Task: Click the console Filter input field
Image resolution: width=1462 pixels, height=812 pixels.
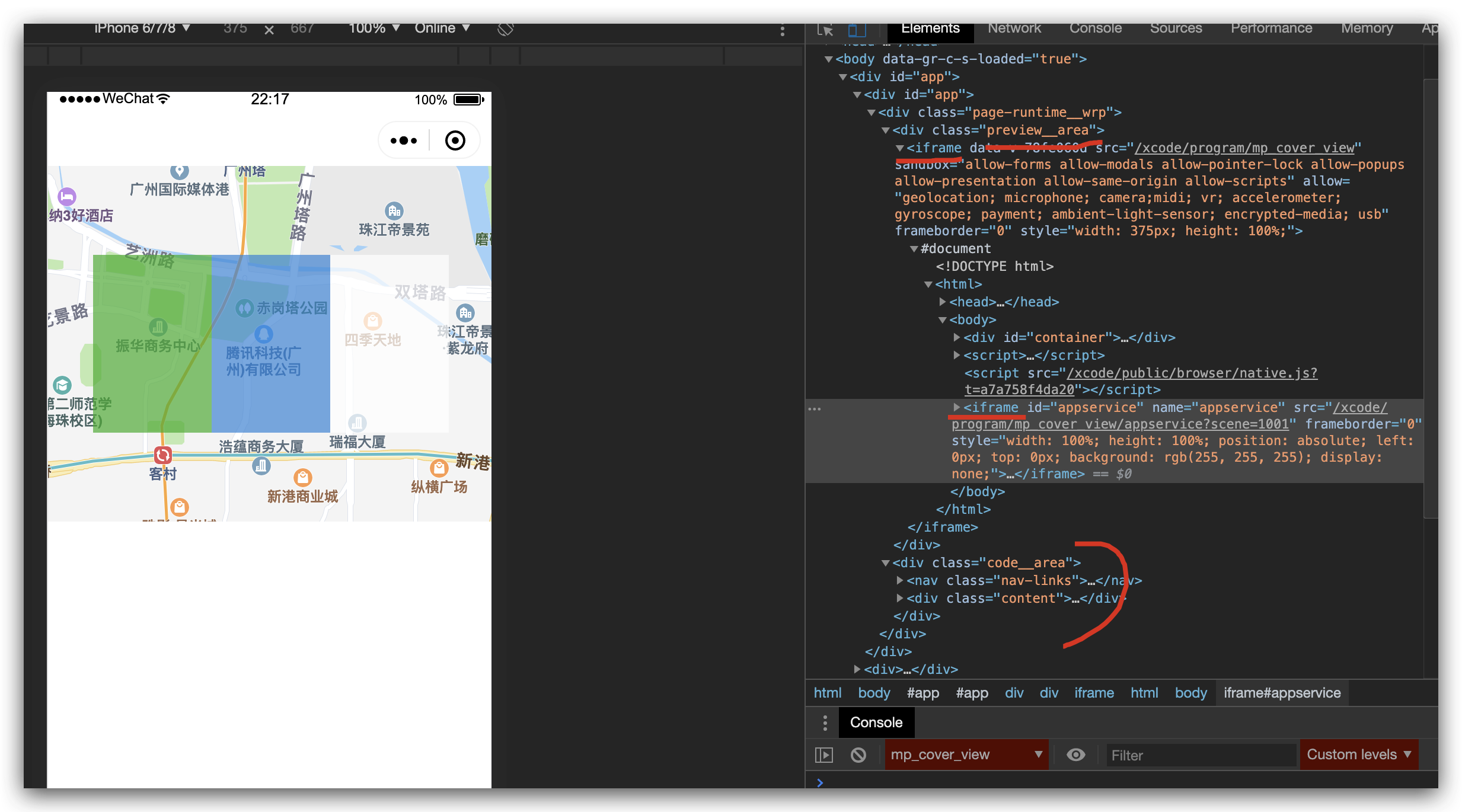Action: 1201,755
